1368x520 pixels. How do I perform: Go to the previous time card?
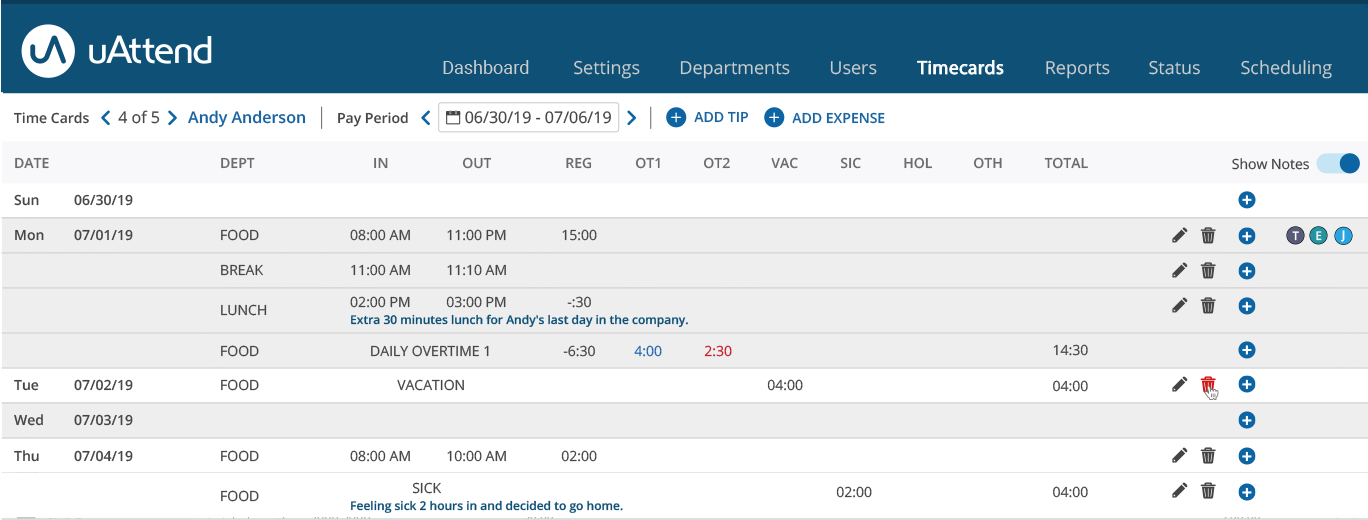tap(106, 118)
